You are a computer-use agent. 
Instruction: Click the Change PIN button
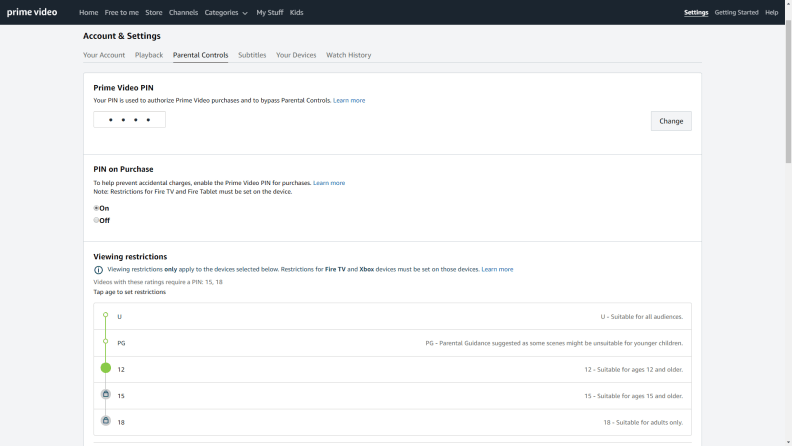click(x=671, y=121)
